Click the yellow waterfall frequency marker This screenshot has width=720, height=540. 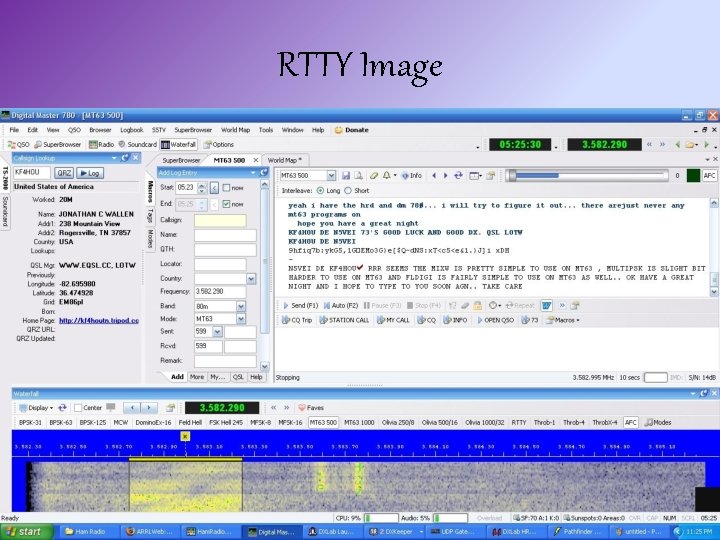coord(185,436)
